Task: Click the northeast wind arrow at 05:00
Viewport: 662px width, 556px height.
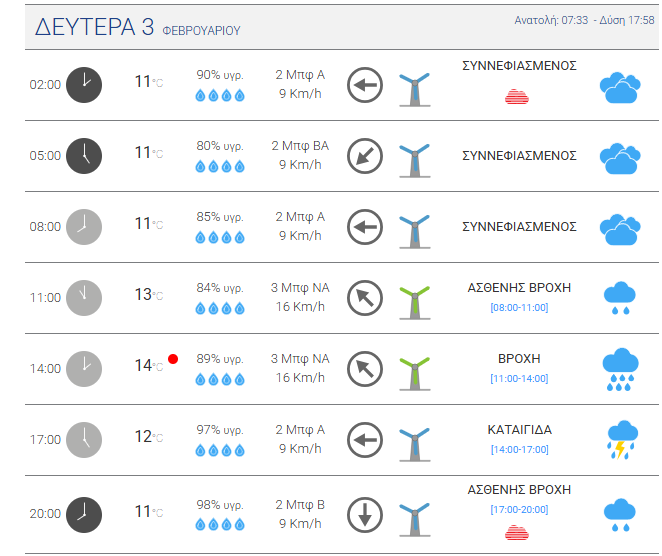Action: click(x=365, y=156)
